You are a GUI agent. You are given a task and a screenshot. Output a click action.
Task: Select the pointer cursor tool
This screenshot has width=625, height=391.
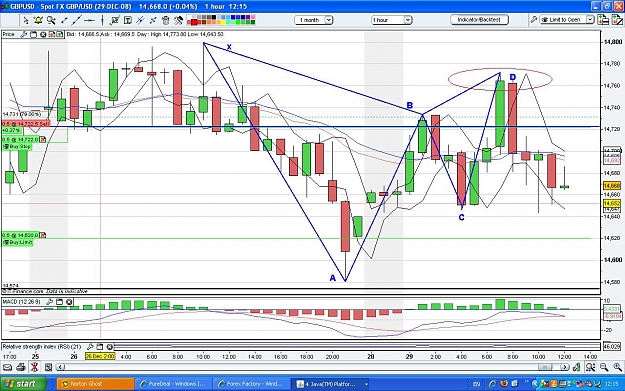click(x=26, y=20)
